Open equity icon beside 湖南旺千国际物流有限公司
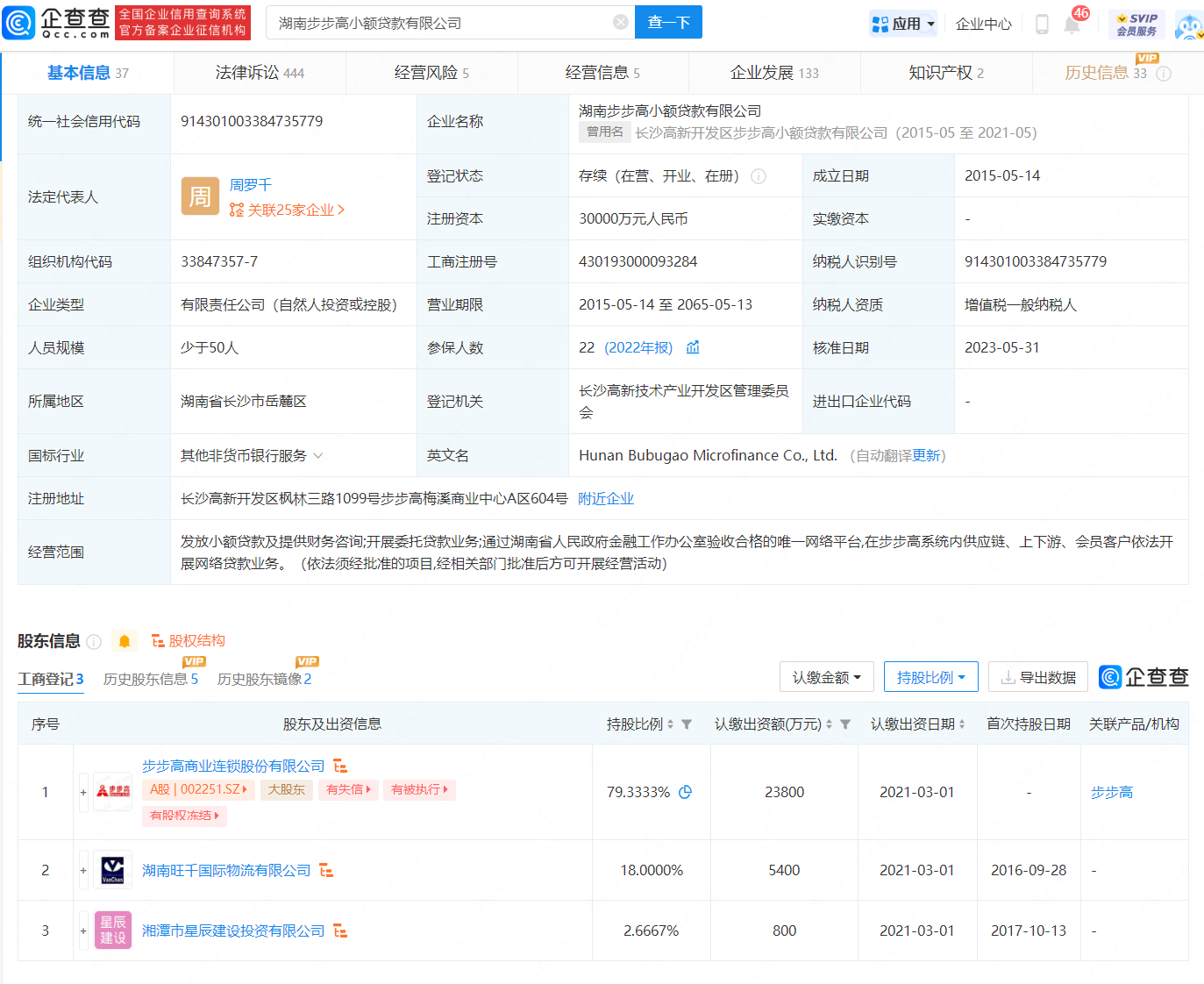 (x=326, y=871)
